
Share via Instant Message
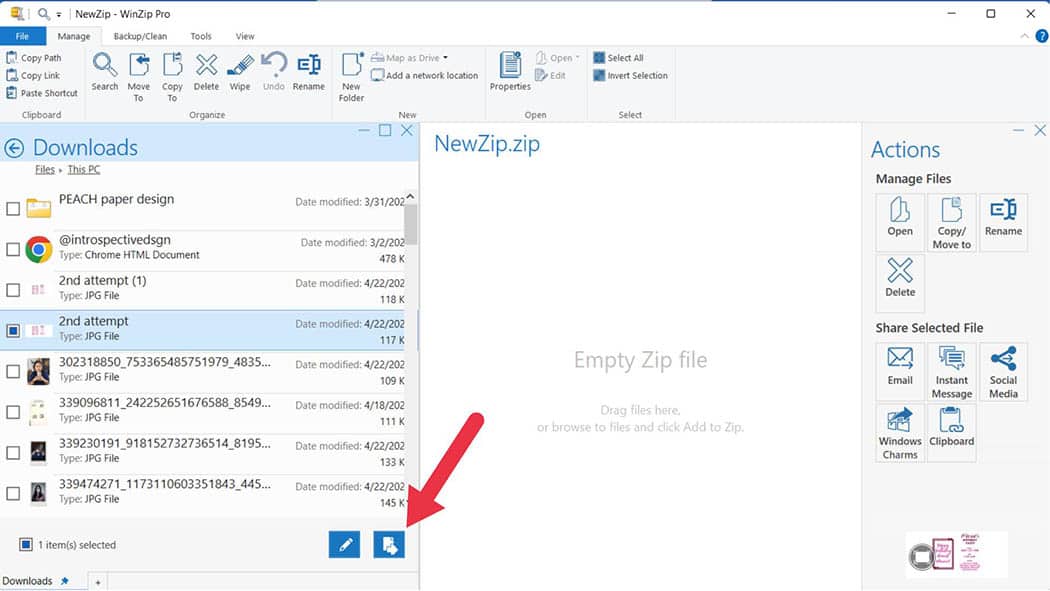coord(952,372)
